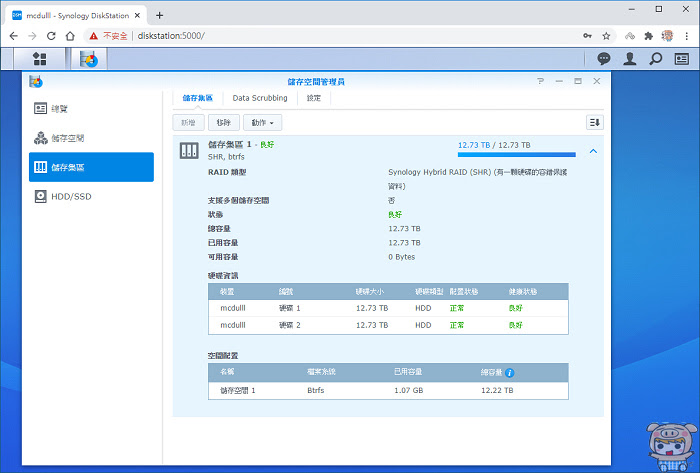
Task: Bookmark this page with star icon
Action: coord(606,36)
